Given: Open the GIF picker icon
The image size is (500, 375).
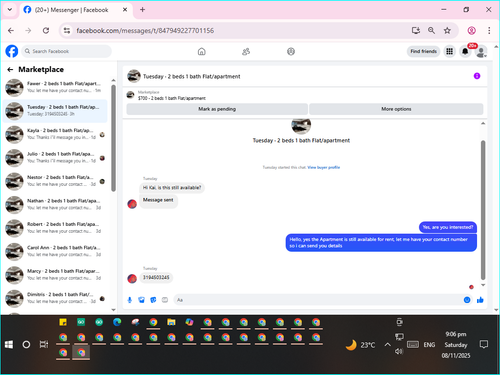Looking at the screenshot, I should [x=165, y=300].
